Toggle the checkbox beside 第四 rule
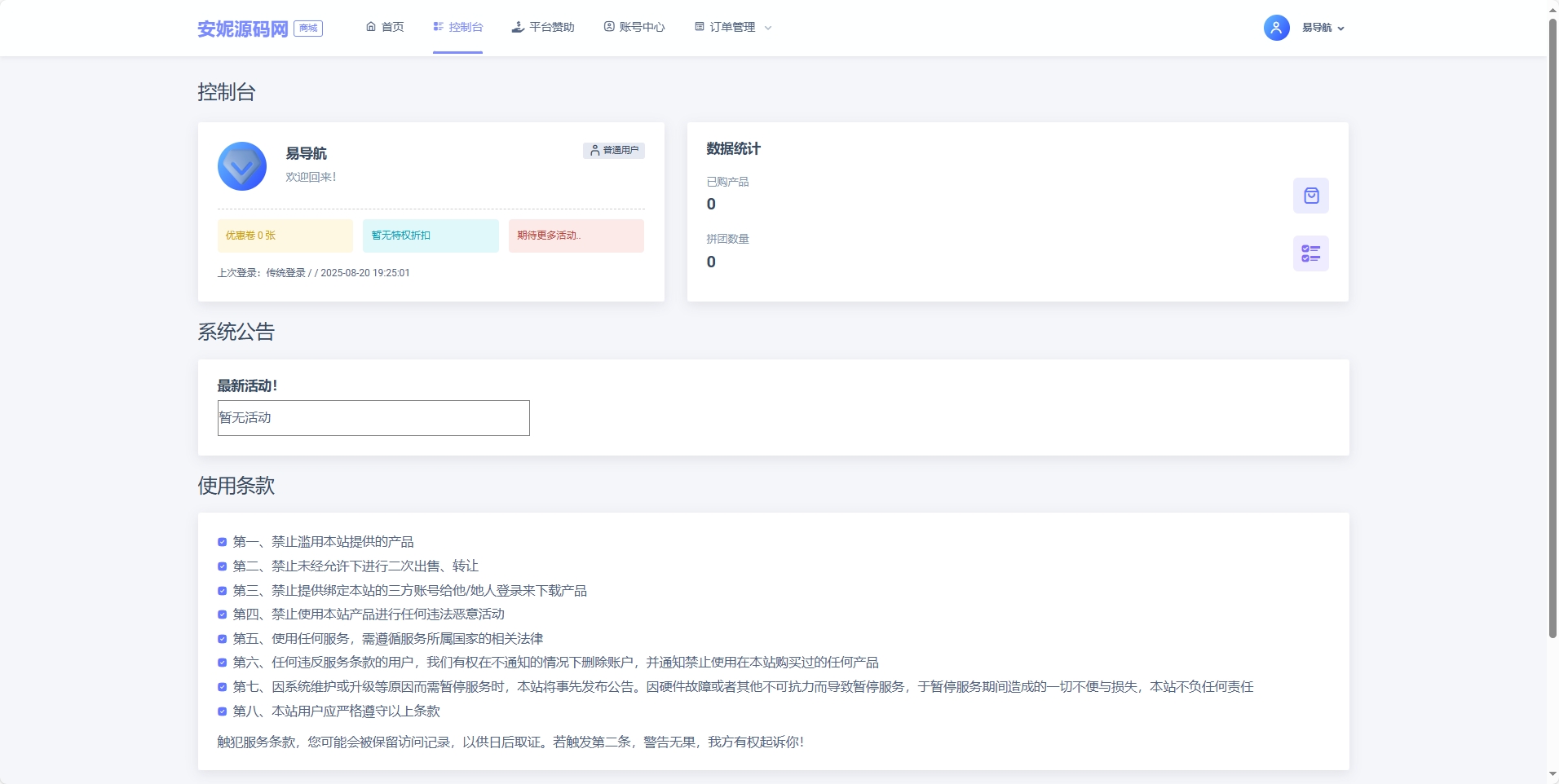 pyautogui.click(x=220, y=614)
